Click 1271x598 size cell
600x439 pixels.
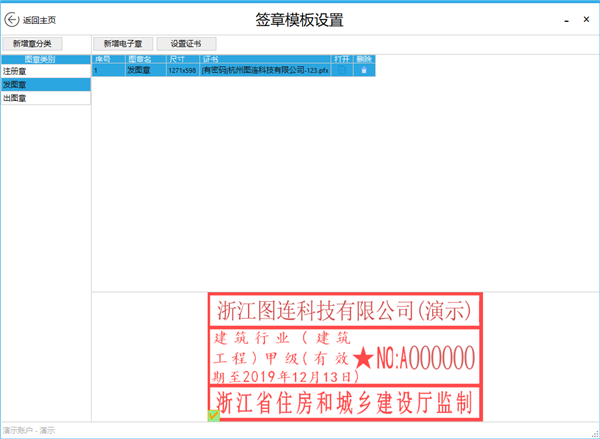coord(183,70)
